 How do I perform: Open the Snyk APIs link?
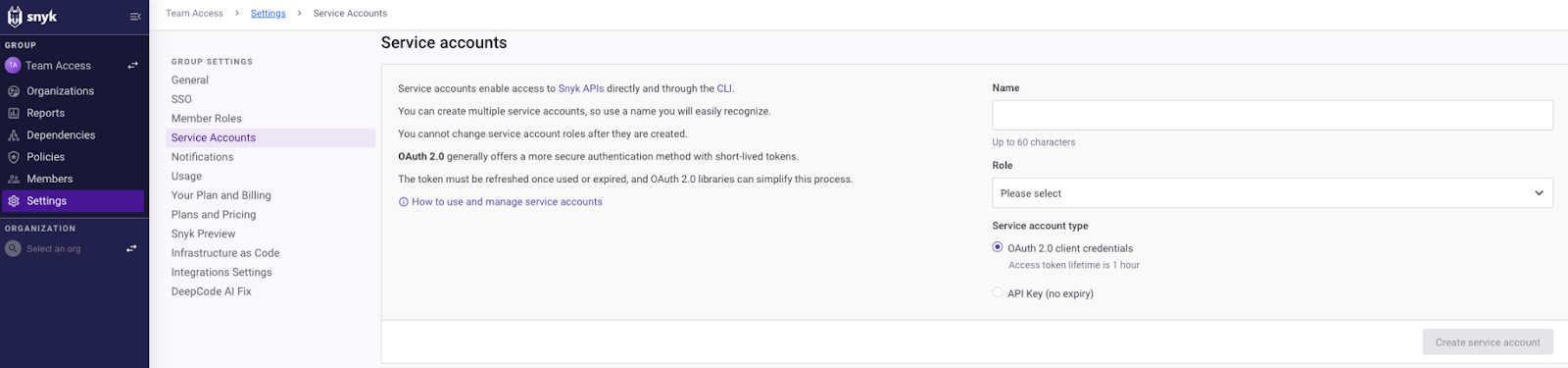581,88
